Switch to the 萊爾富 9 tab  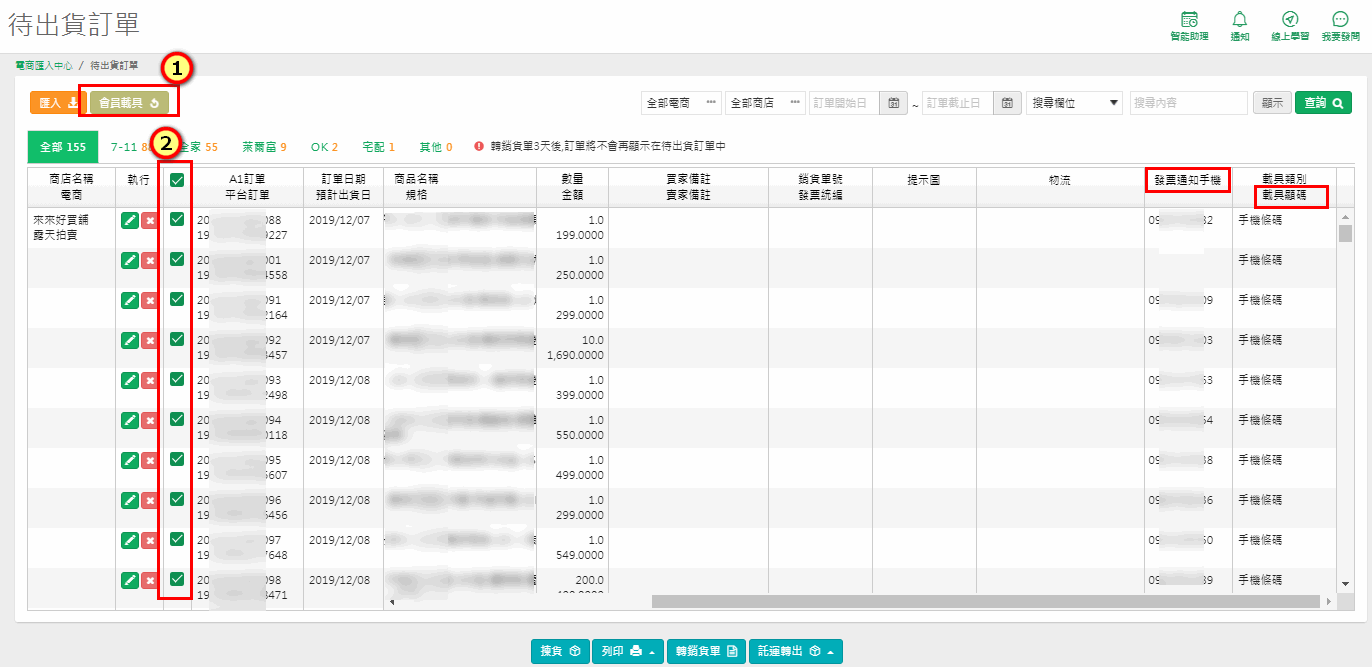click(264, 146)
